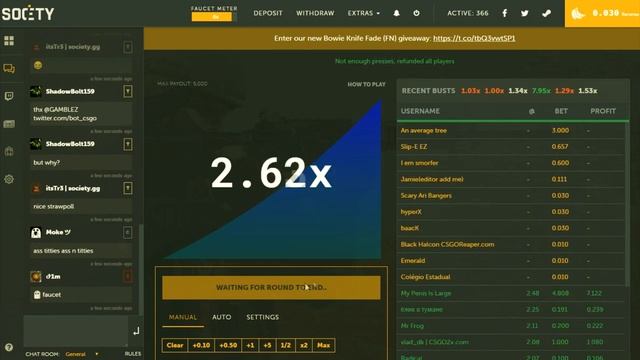Select player row 'Black Halcon CSGOReaper.com'
Screen dimensions: 640x360
point(511,244)
